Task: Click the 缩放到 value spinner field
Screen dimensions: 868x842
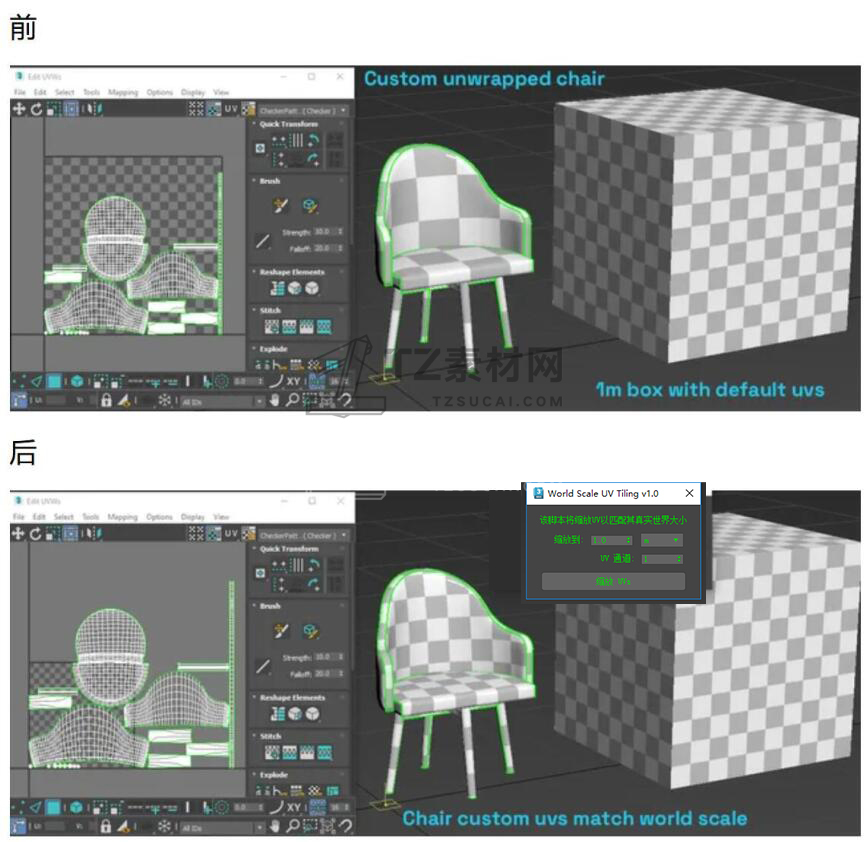Action: tap(612, 540)
